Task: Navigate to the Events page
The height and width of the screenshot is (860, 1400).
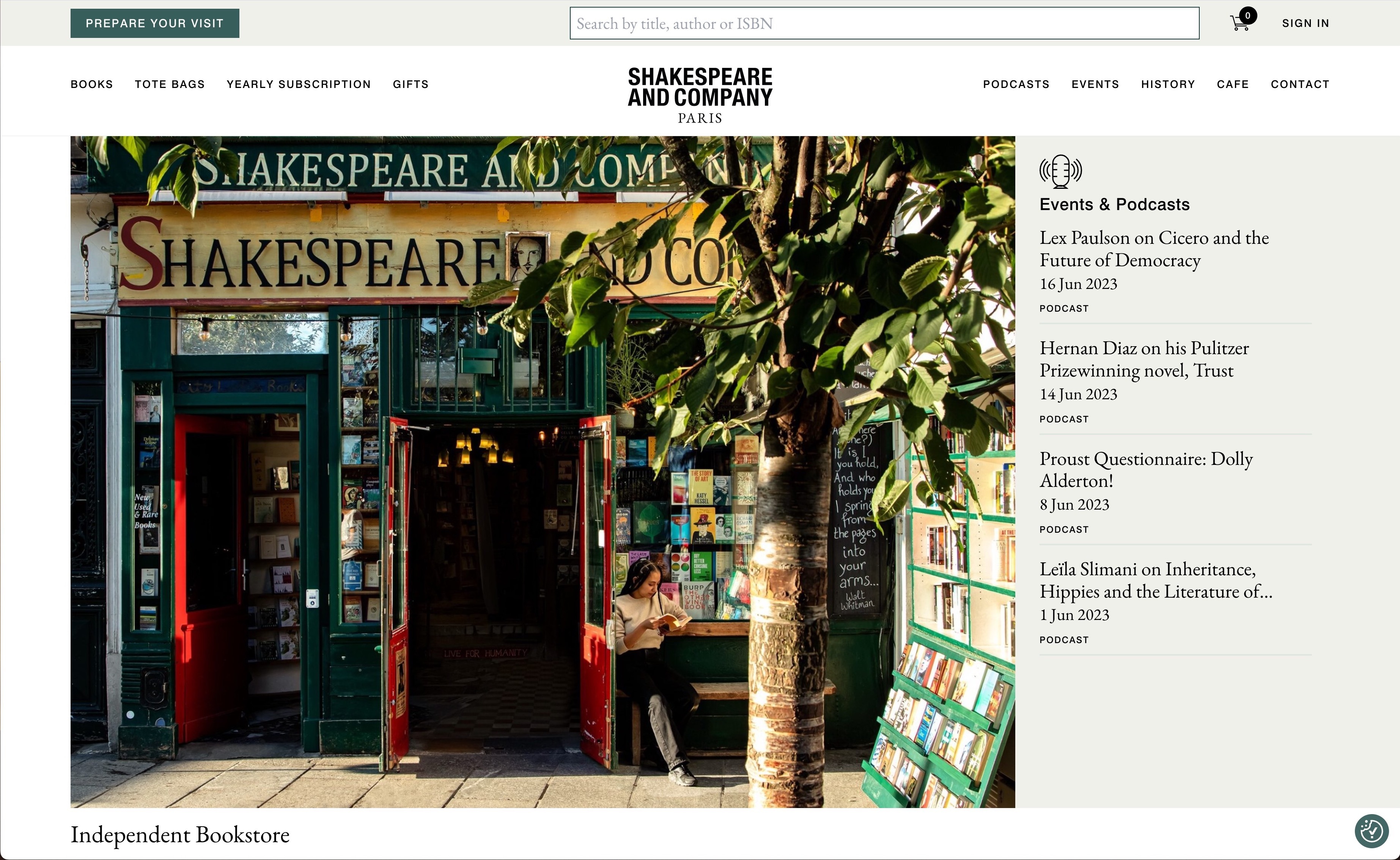Action: (1095, 84)
